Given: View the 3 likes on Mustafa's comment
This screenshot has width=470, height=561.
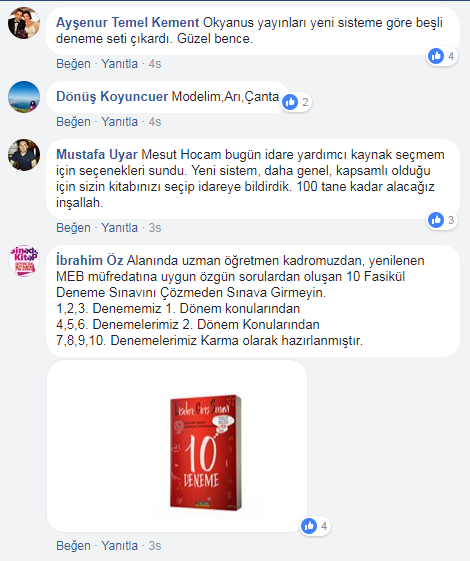Looking at the screenshot, I should pyautogui.click(x=442, y=220).
